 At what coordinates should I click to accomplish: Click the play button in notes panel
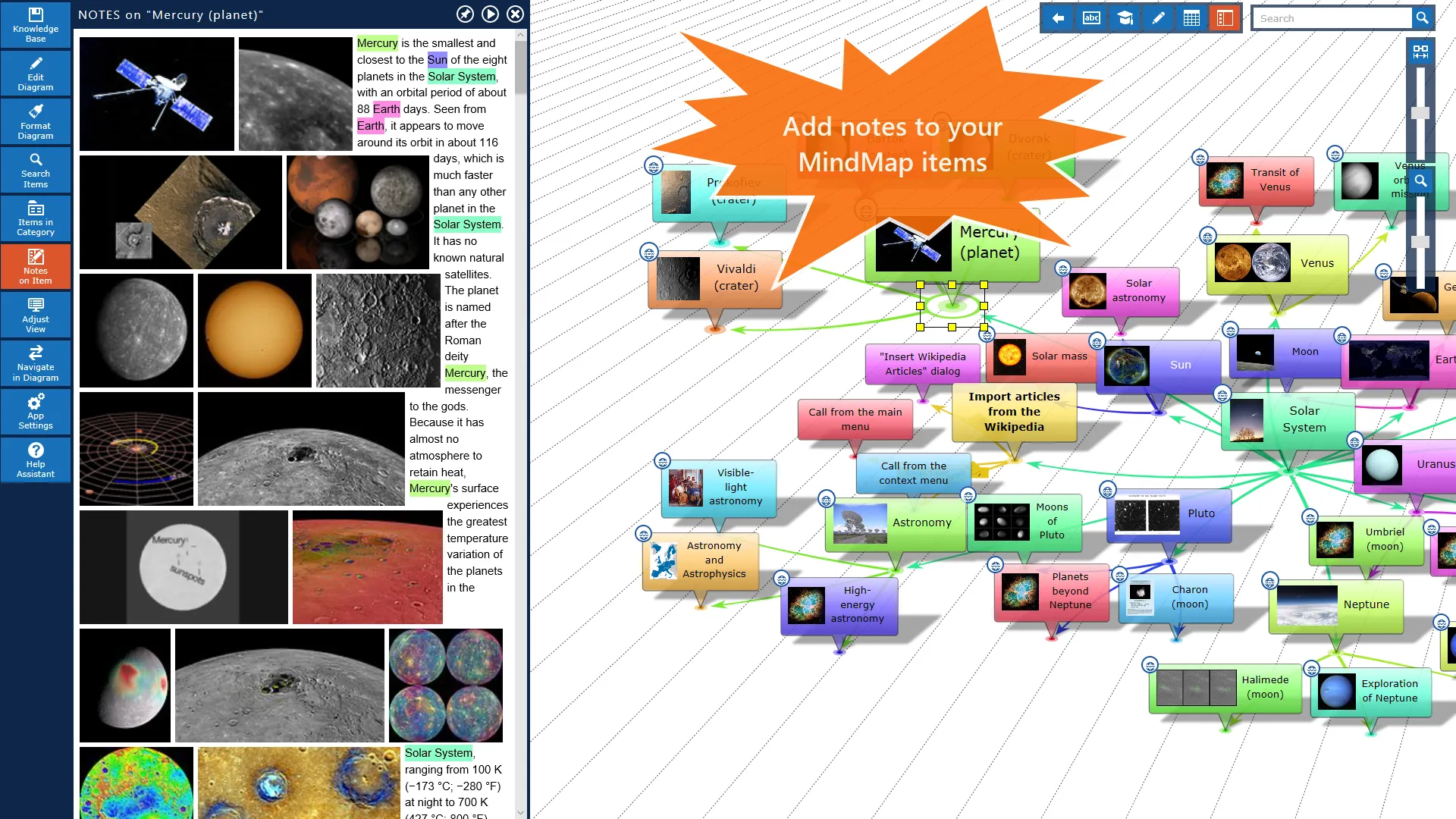tap(490, 14)
